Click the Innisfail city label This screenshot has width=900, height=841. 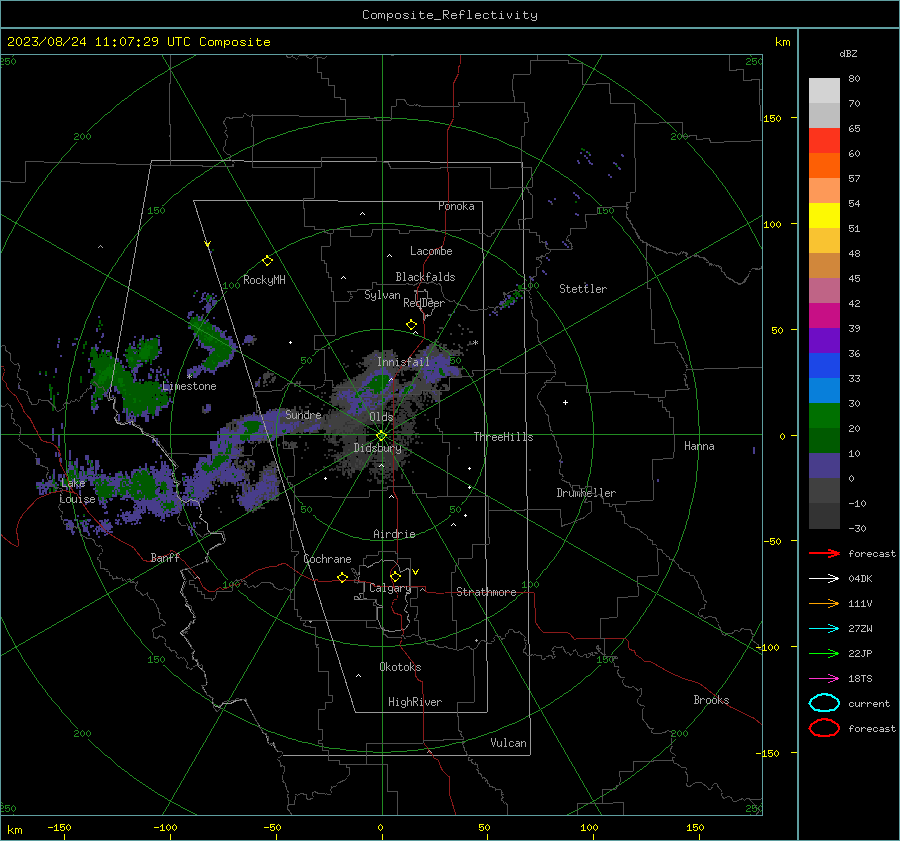click(403, 362)
